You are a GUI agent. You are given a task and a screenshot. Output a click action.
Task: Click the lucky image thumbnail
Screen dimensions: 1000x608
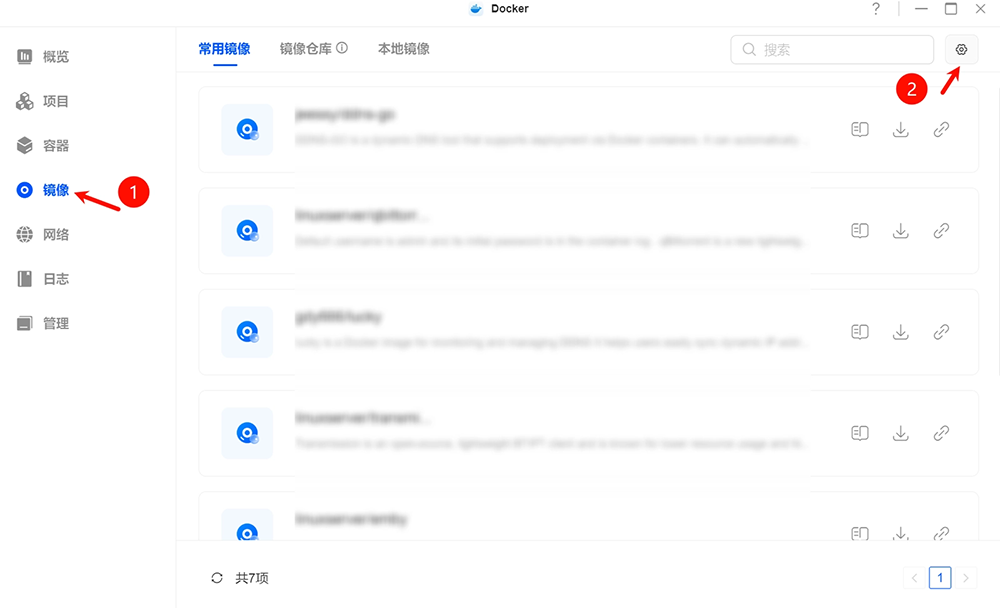click(x=247, y=332)
